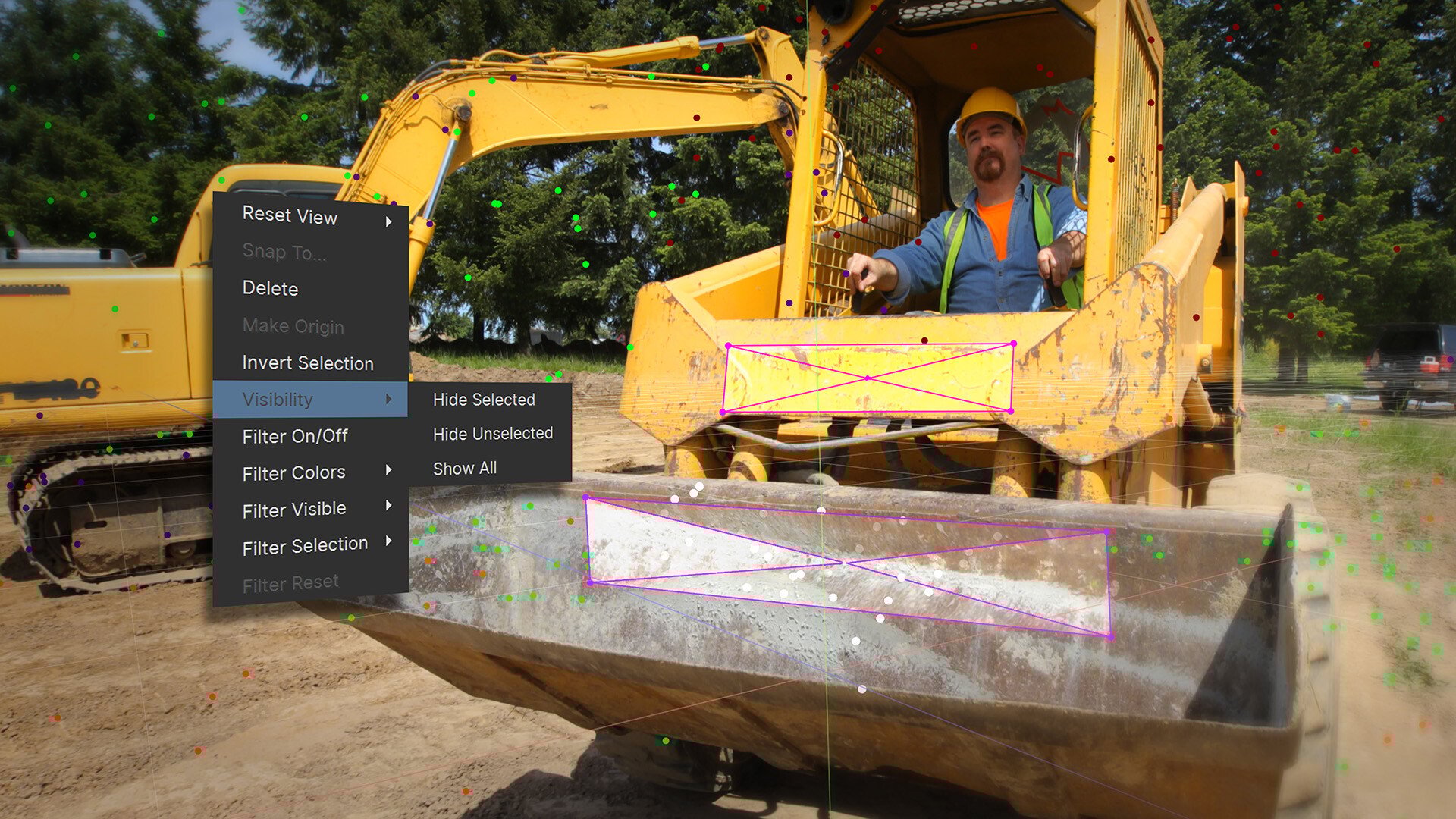This screenshot has height=819, width=1456.
Task: Expand the Filter Visible submenu
Action: [x=295, y=508]
